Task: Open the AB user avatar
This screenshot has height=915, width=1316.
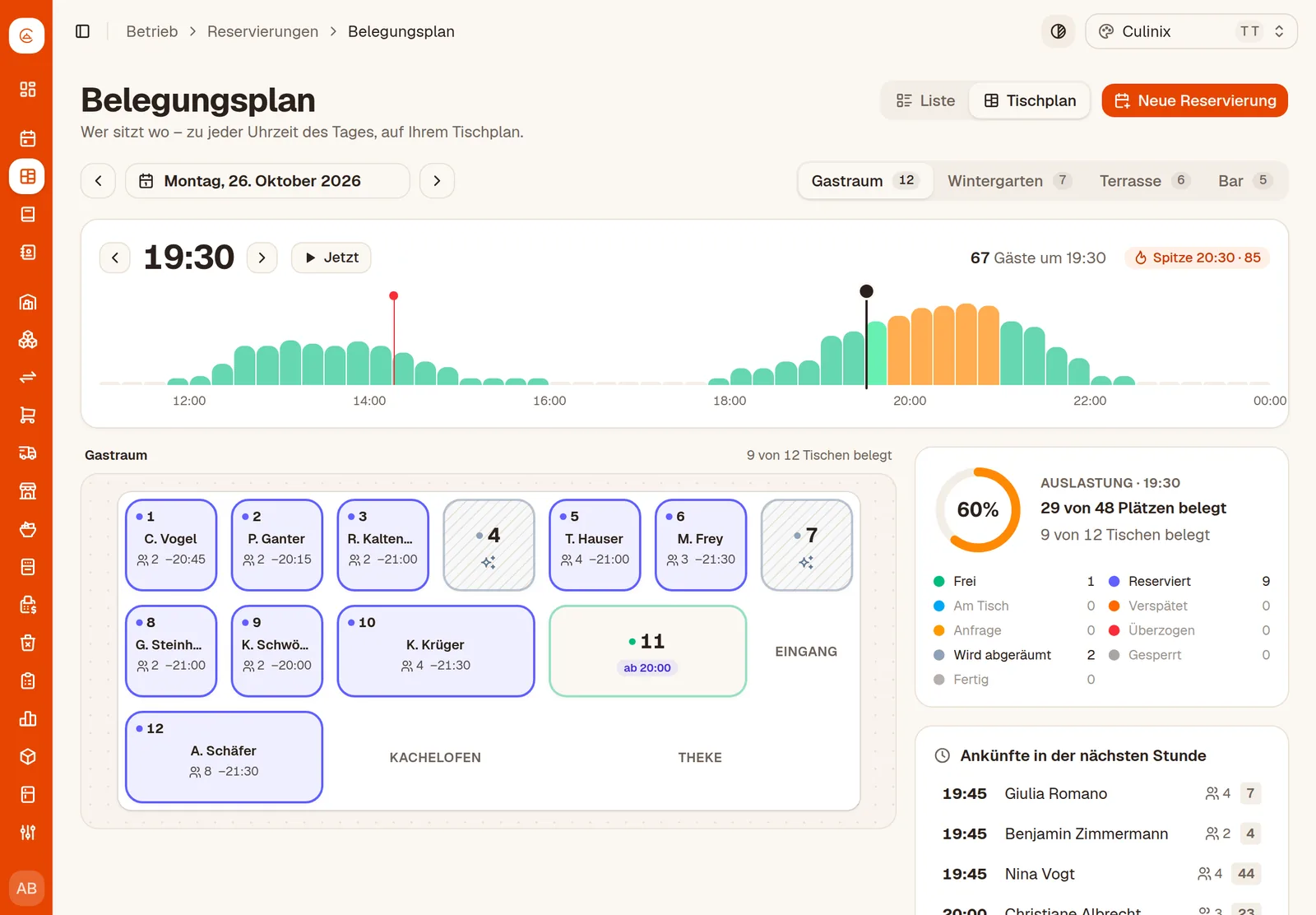Action: pyautogui.click(x=26, y=889)
